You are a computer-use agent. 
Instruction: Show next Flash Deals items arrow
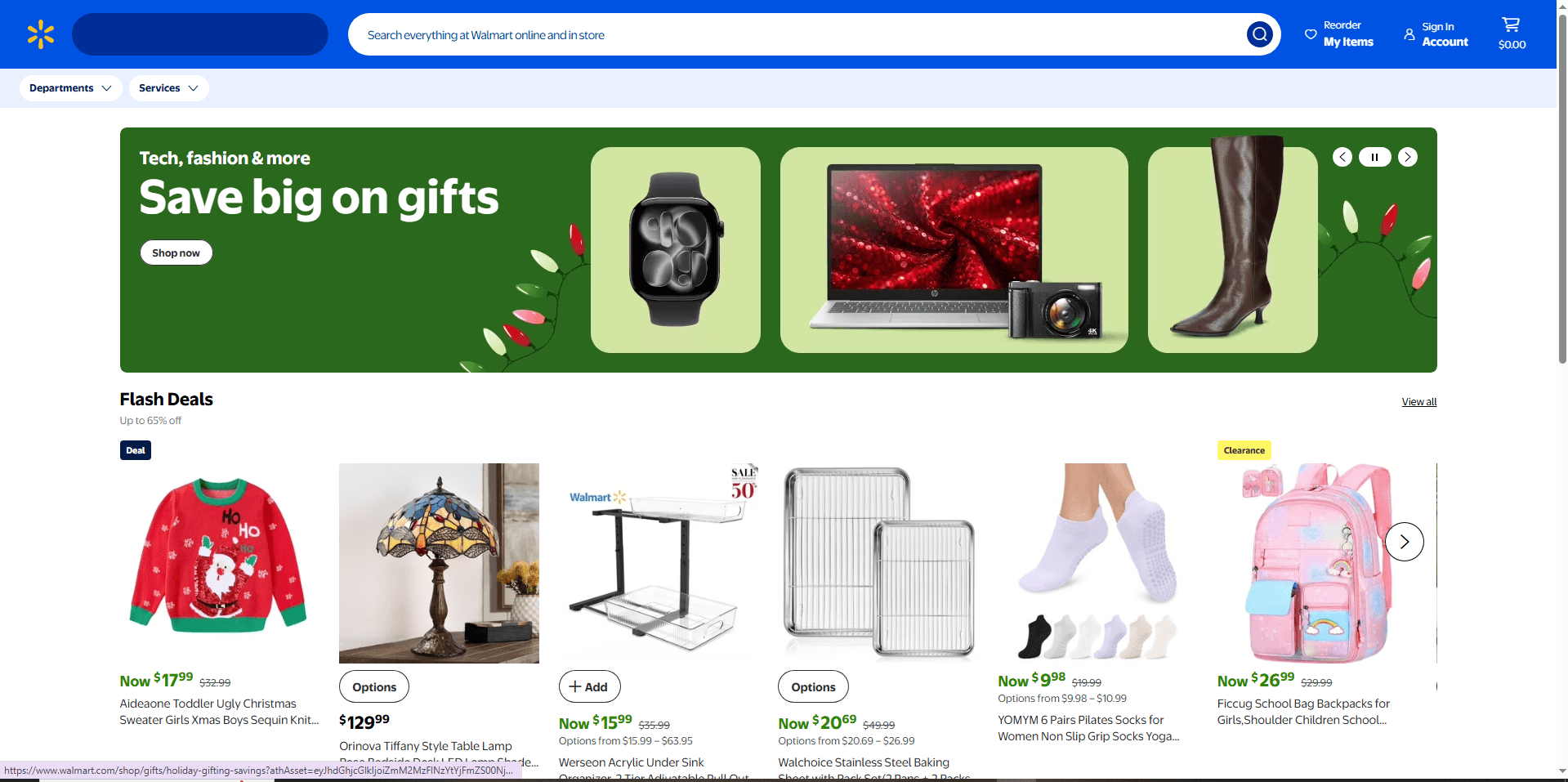click(x=1405, y=542)
